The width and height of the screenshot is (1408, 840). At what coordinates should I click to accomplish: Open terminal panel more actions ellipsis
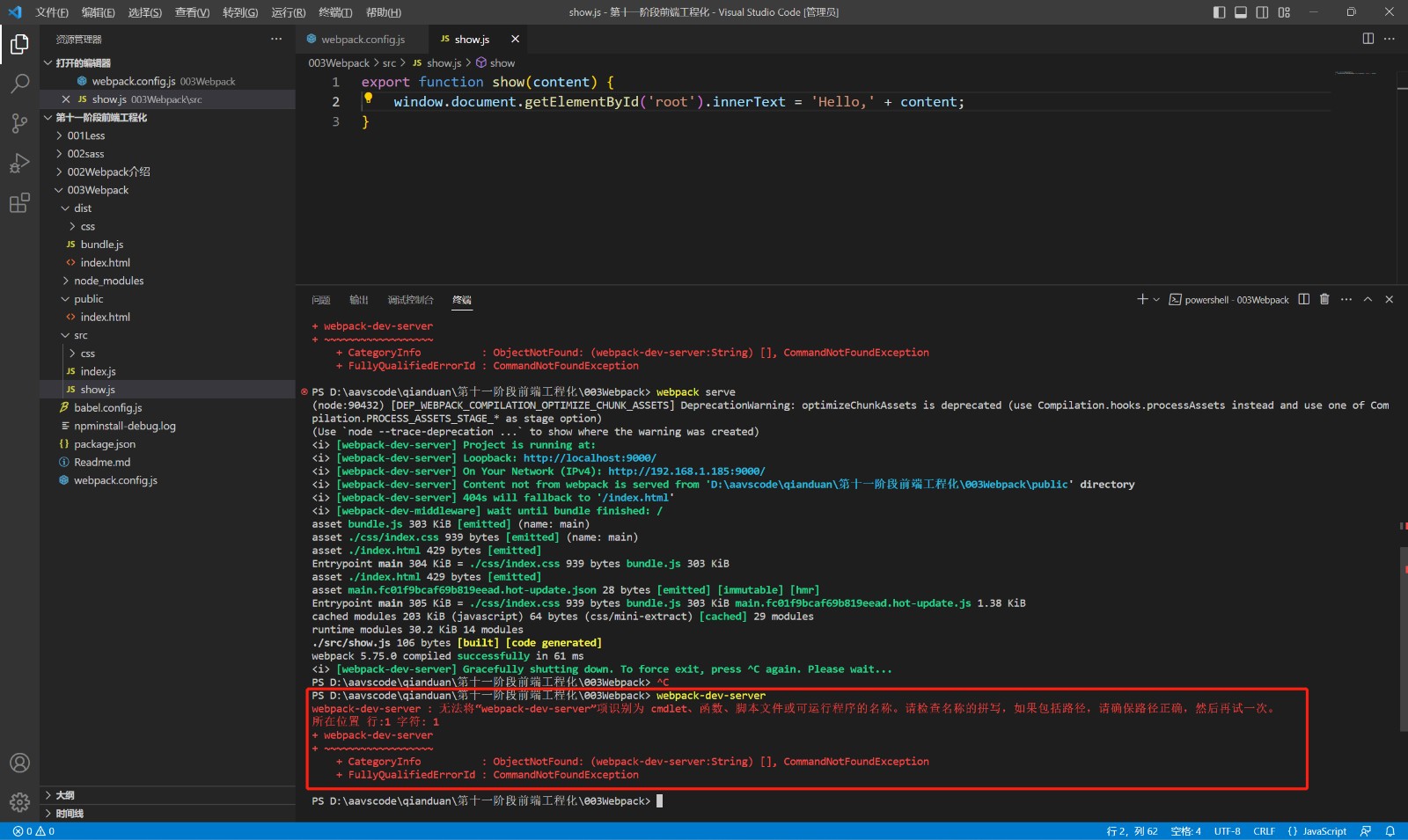pyautogui.click(x=1346, y=299)
